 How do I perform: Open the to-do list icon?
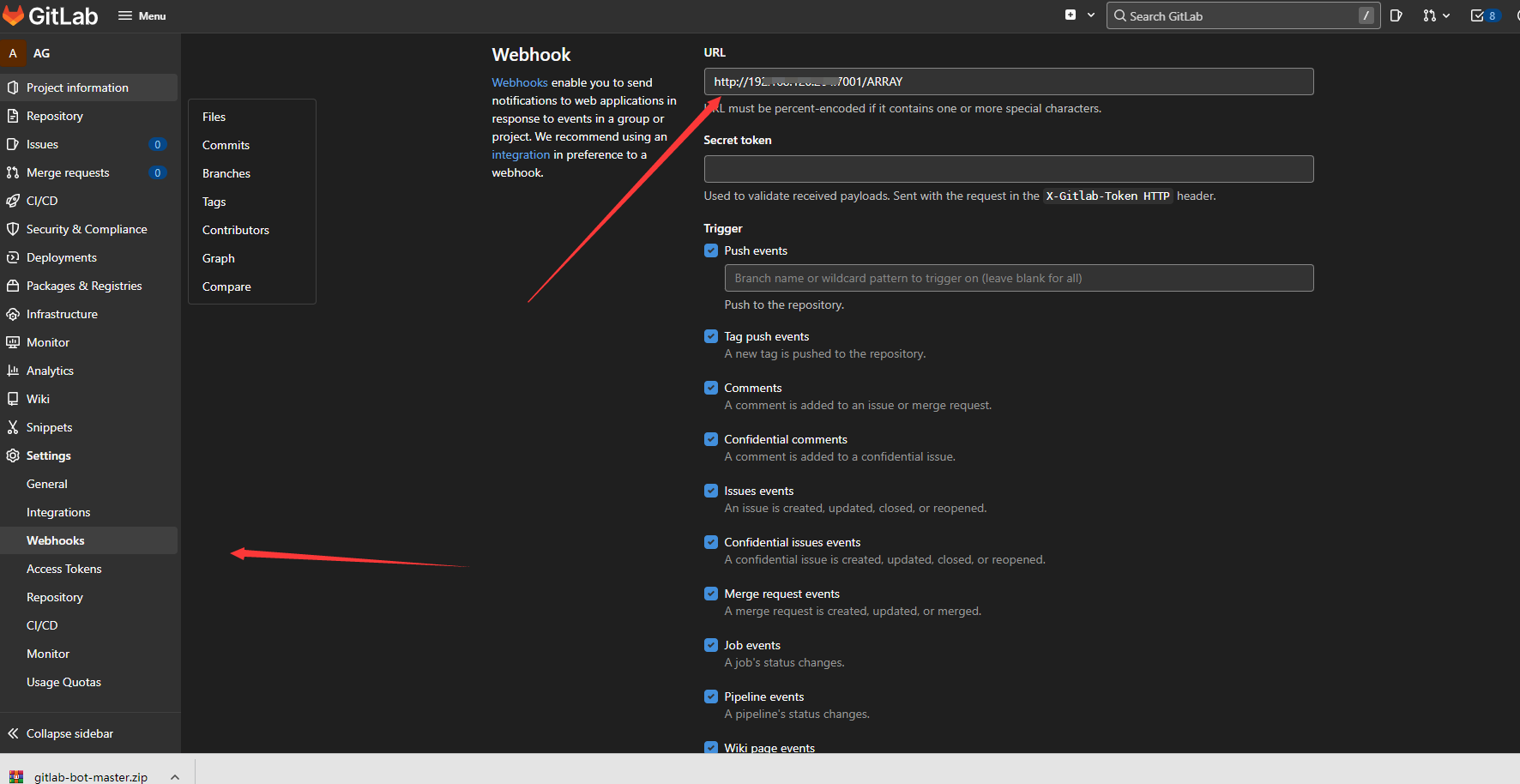(x=1477, y=15)
